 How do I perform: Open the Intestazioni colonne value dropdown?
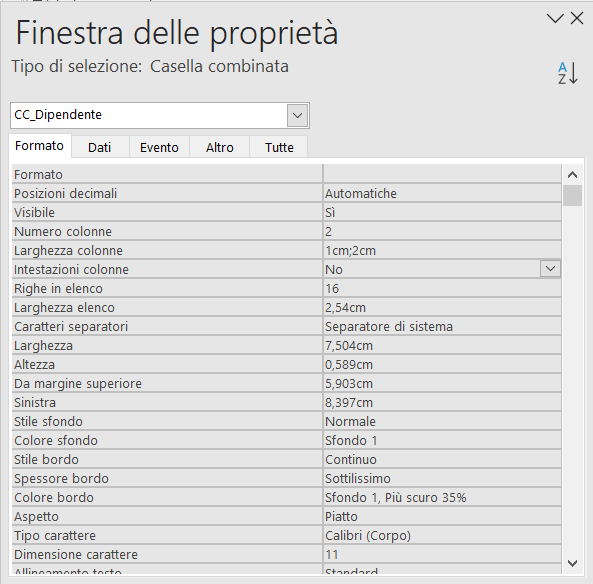point(550,269)
